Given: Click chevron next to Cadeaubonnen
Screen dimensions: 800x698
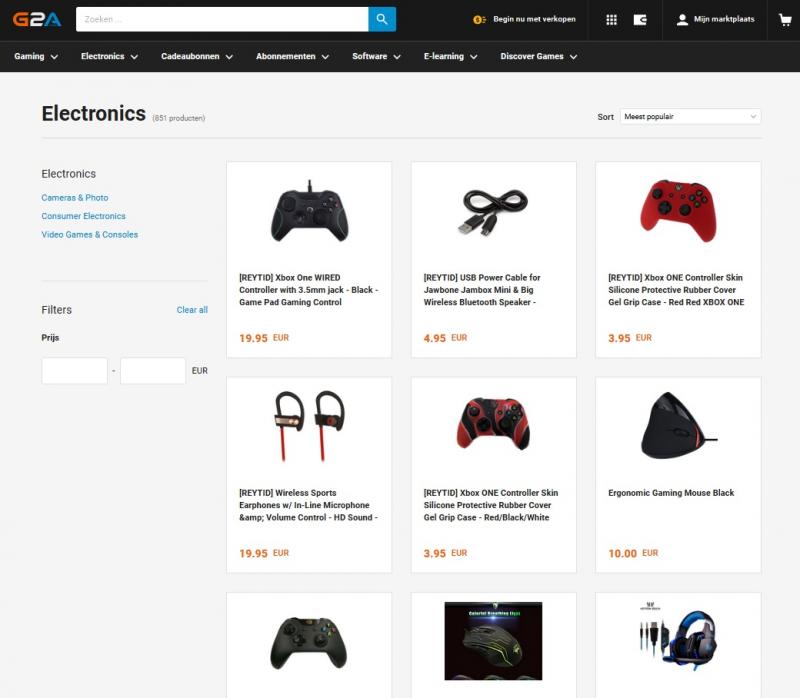Looking at the screenshot, I should click(x=229, y=57).
